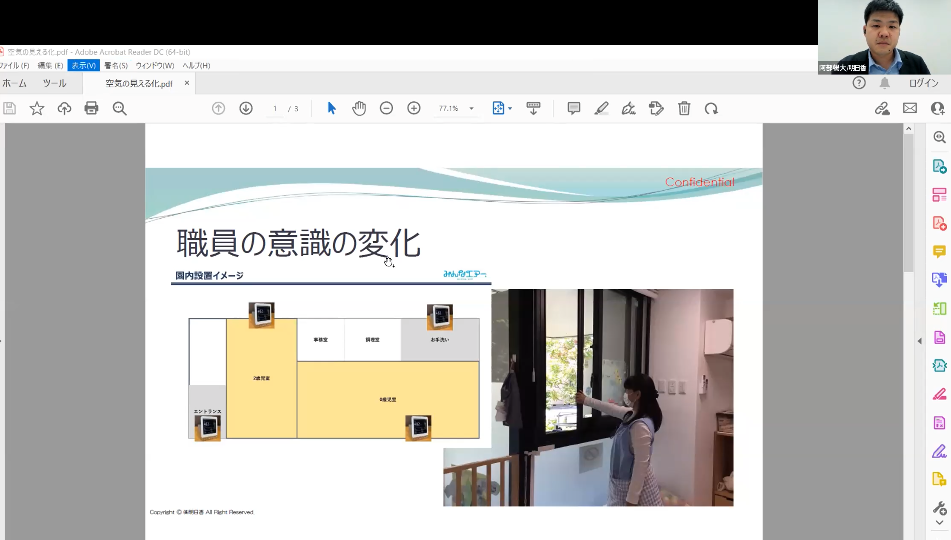951x540 pixels.
Task: Go to next page arrow
Action: coord(246,109)
